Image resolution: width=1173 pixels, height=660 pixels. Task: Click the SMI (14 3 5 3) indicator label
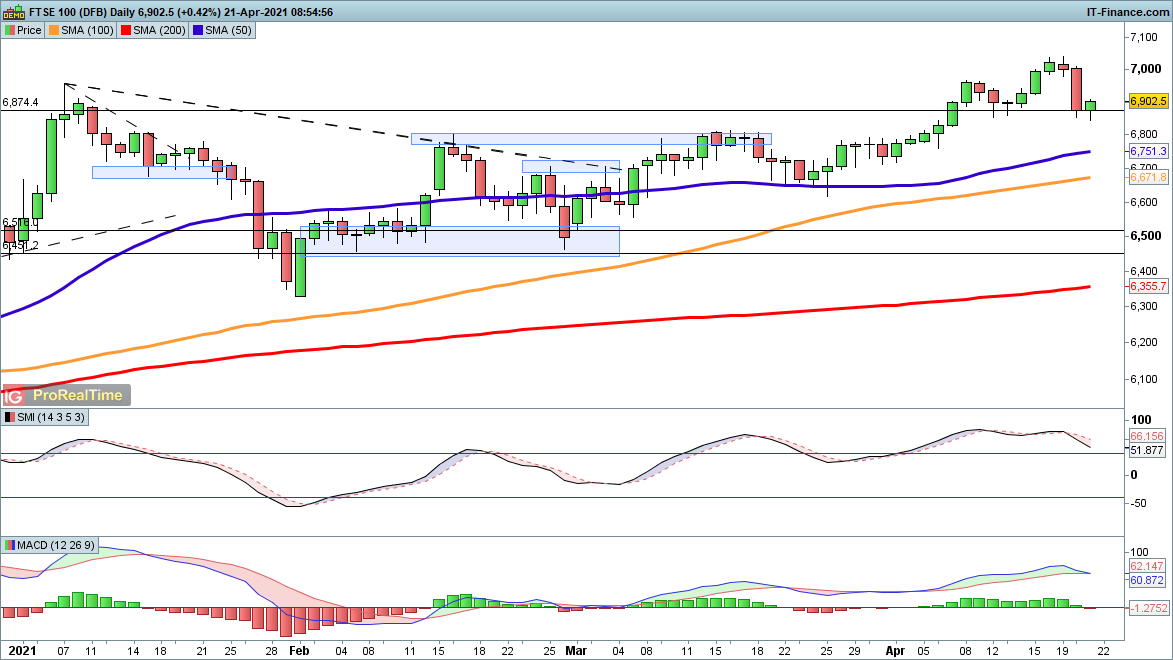pyautogui.click(x=52, y=416)
